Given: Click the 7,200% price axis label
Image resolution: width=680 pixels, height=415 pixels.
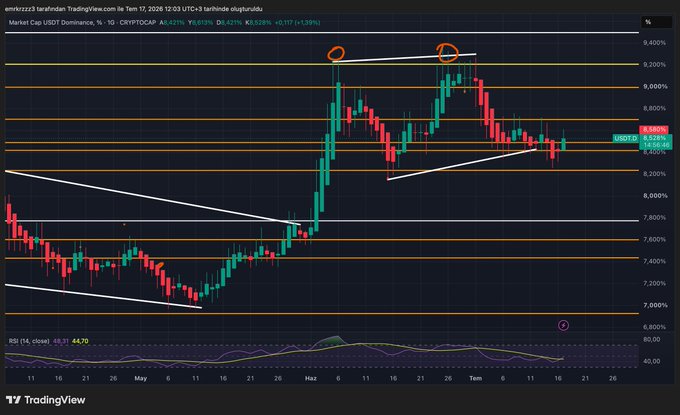Looking at the screenshot, I should [654, 284].
